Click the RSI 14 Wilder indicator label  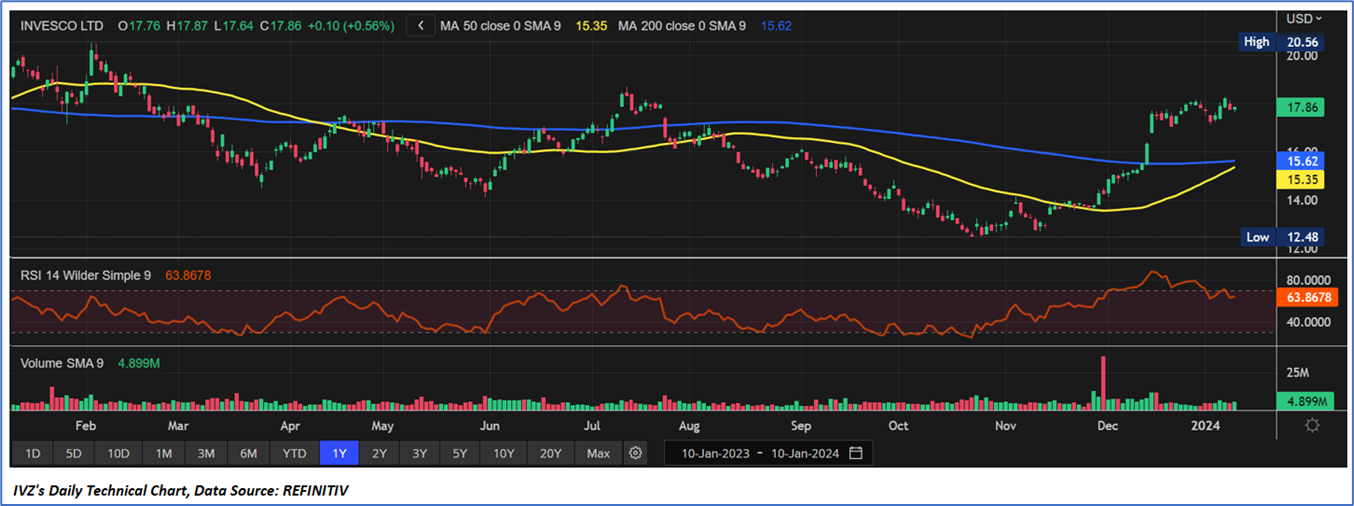pyautogui.click(x=88, y=274)
